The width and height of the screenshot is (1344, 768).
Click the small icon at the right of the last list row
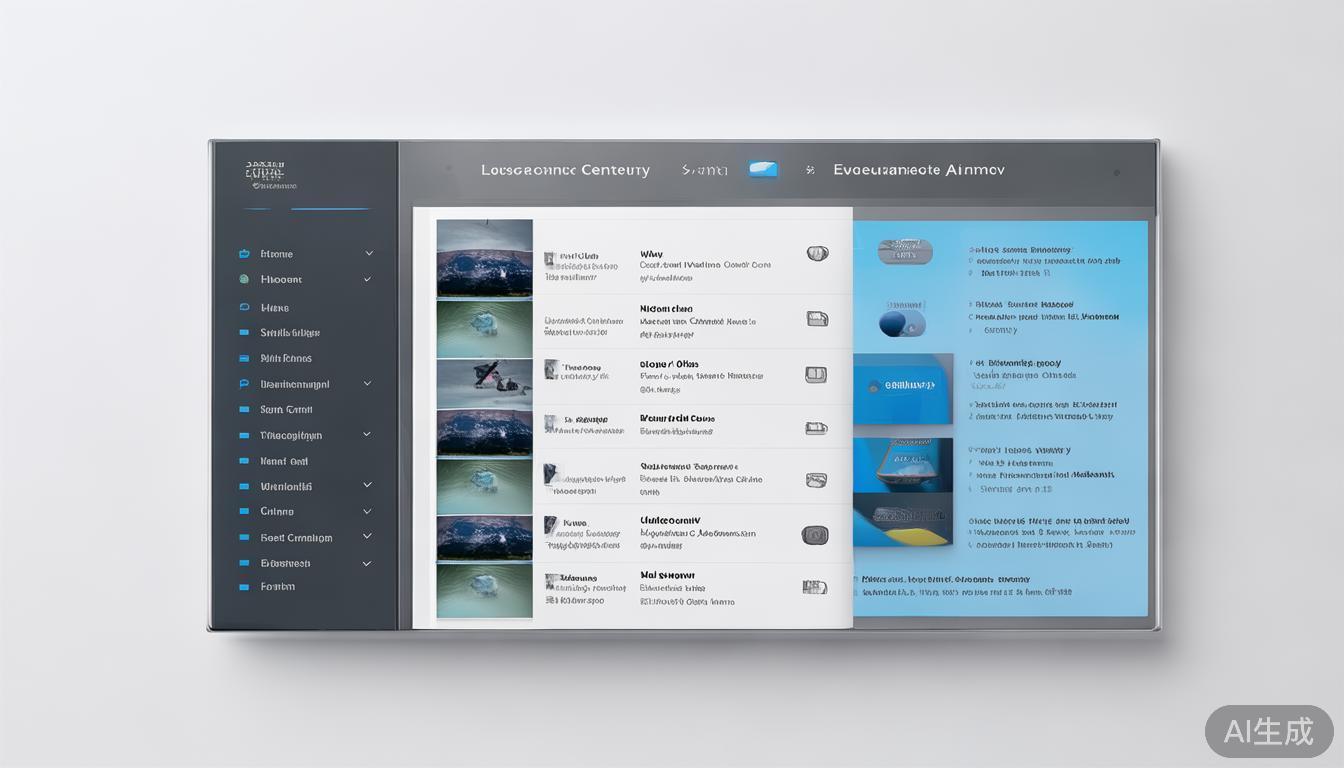pyautogui.click(x=815, y=588)
